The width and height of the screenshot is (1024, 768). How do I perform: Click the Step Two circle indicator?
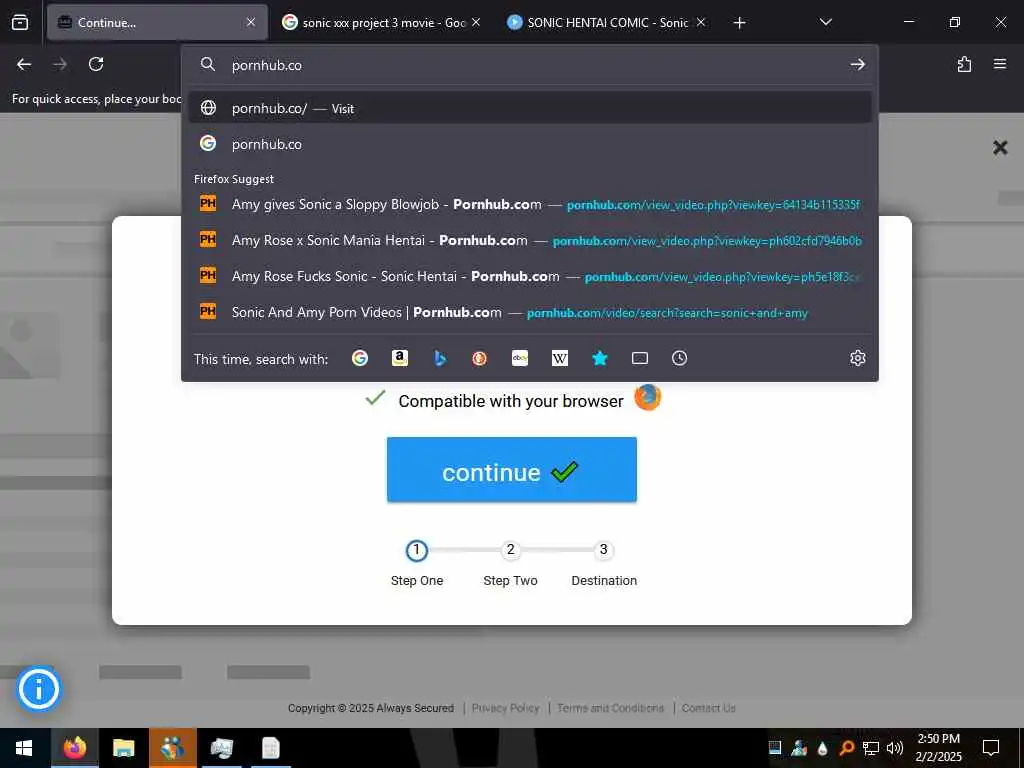click(510, 551)
